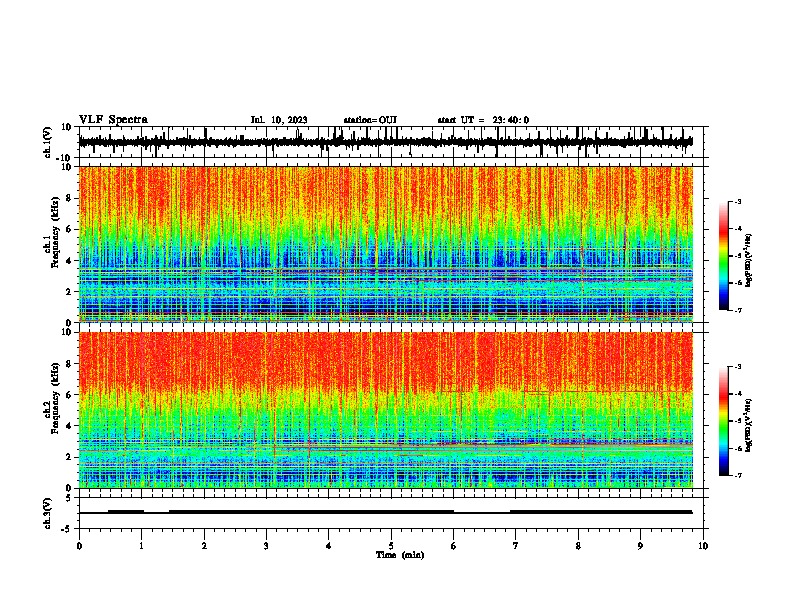Click the ch.1 'Frequency (kHz)' axis label
The height and width of the screenshot is (612, 792).
(55, 233)
